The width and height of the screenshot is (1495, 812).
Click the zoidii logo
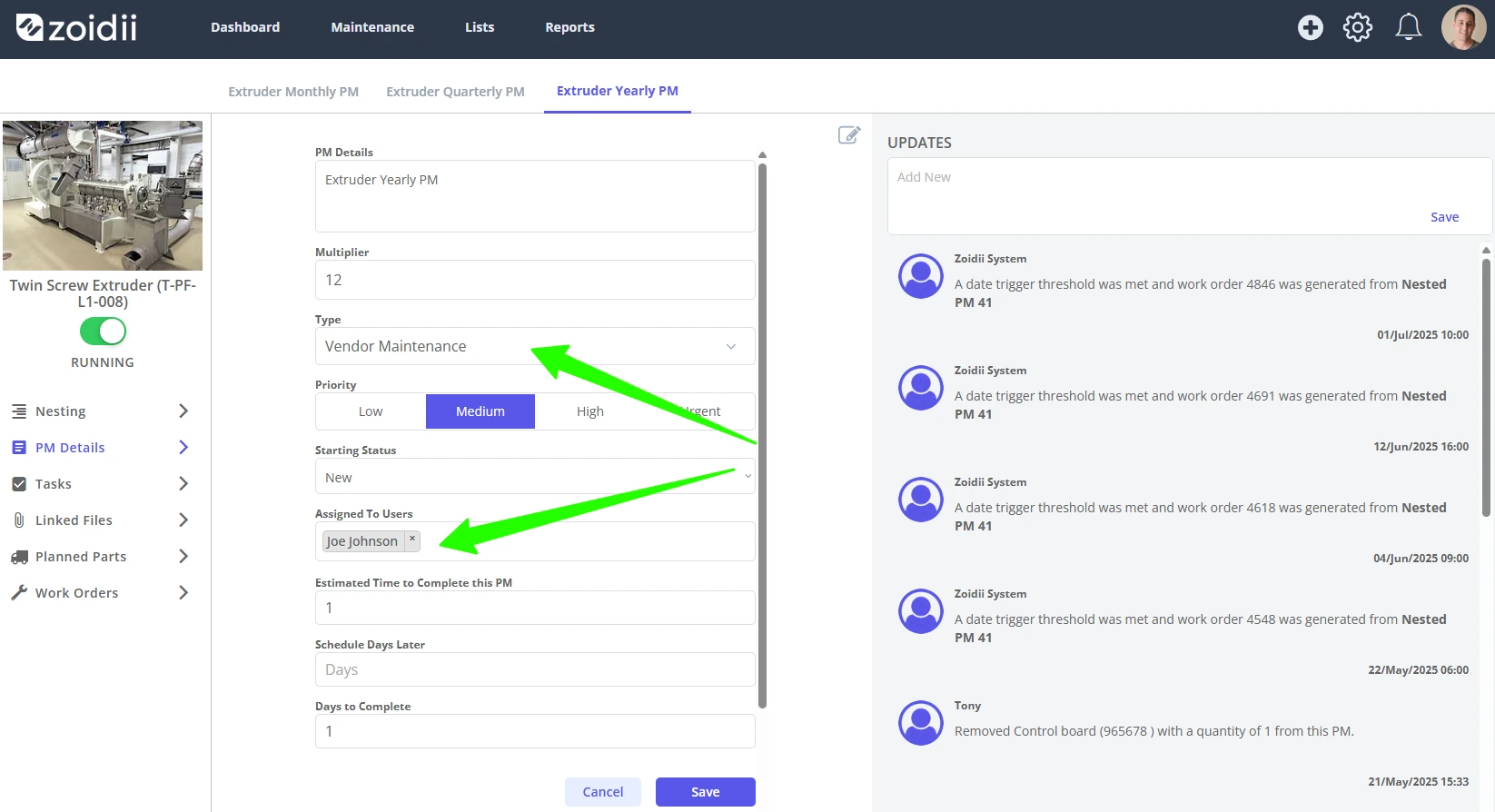76,27
